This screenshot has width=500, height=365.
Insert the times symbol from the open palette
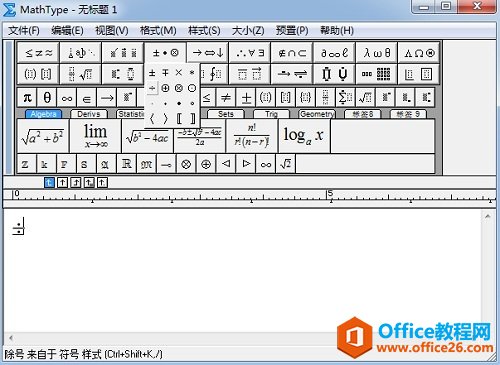[x=179, y=72]
